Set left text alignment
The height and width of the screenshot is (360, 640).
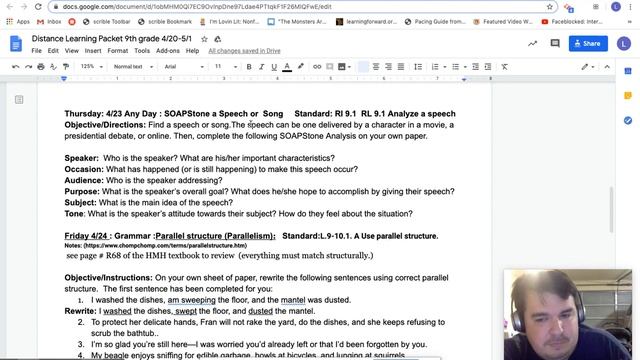click(x=363, y=67)
